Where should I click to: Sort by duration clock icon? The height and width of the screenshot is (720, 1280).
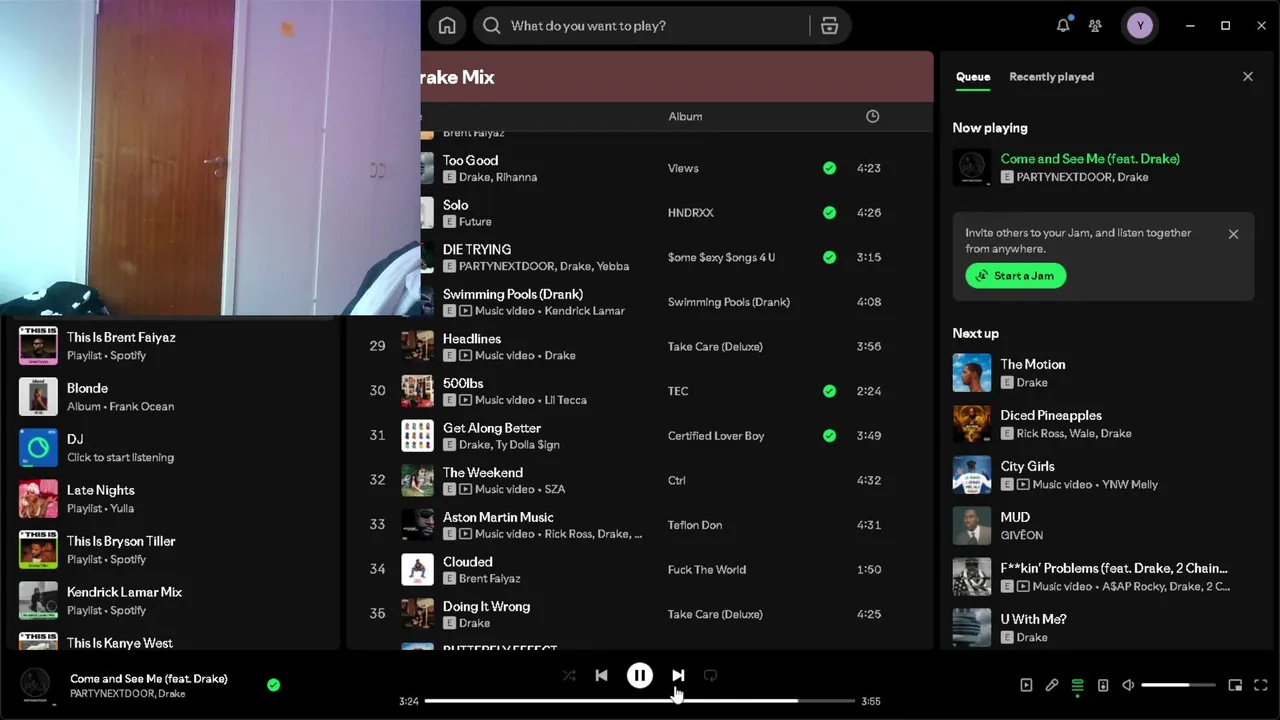[x=872, y=117]
